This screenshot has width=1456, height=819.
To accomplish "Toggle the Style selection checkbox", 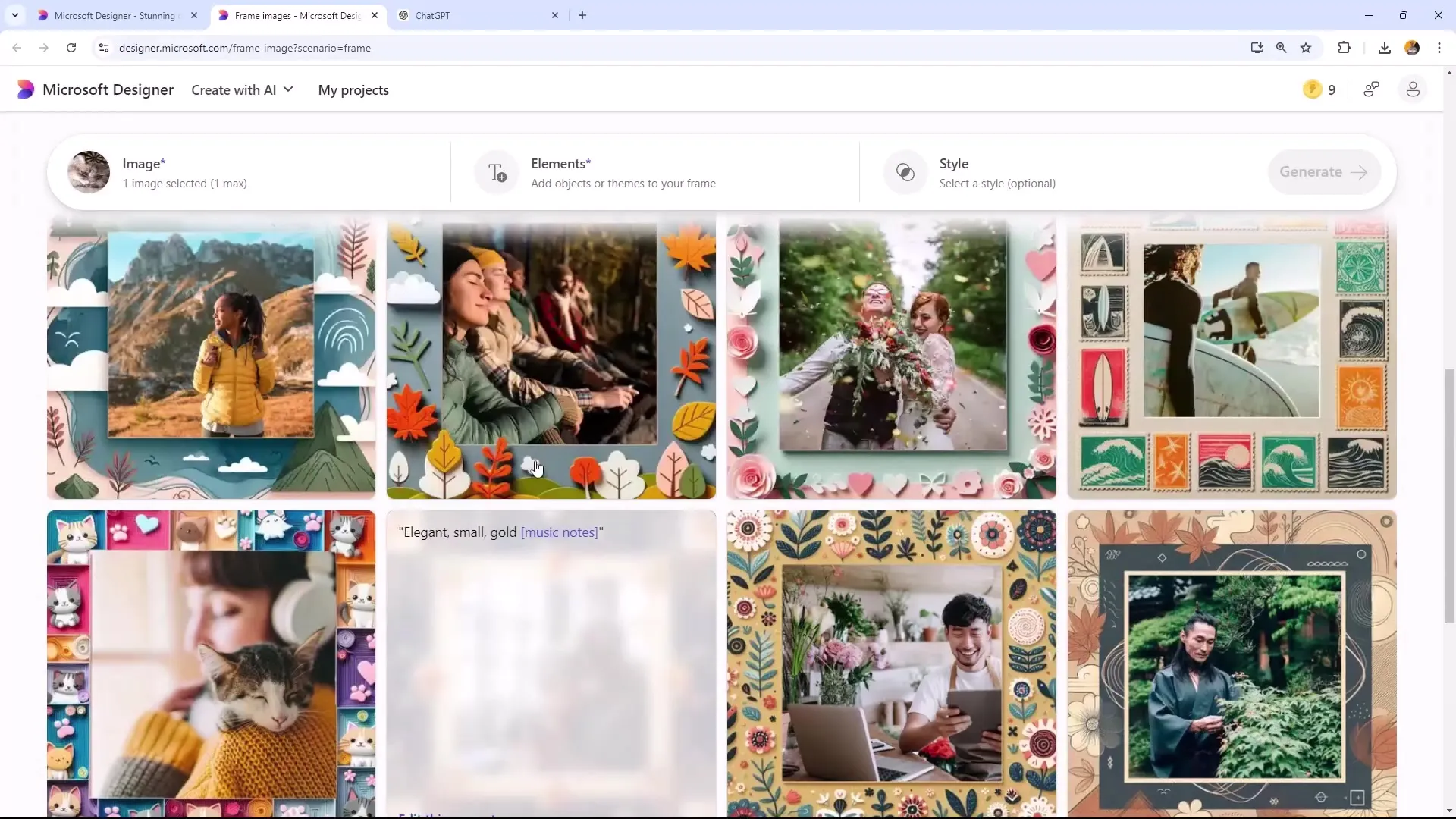I will click(906, 172).
